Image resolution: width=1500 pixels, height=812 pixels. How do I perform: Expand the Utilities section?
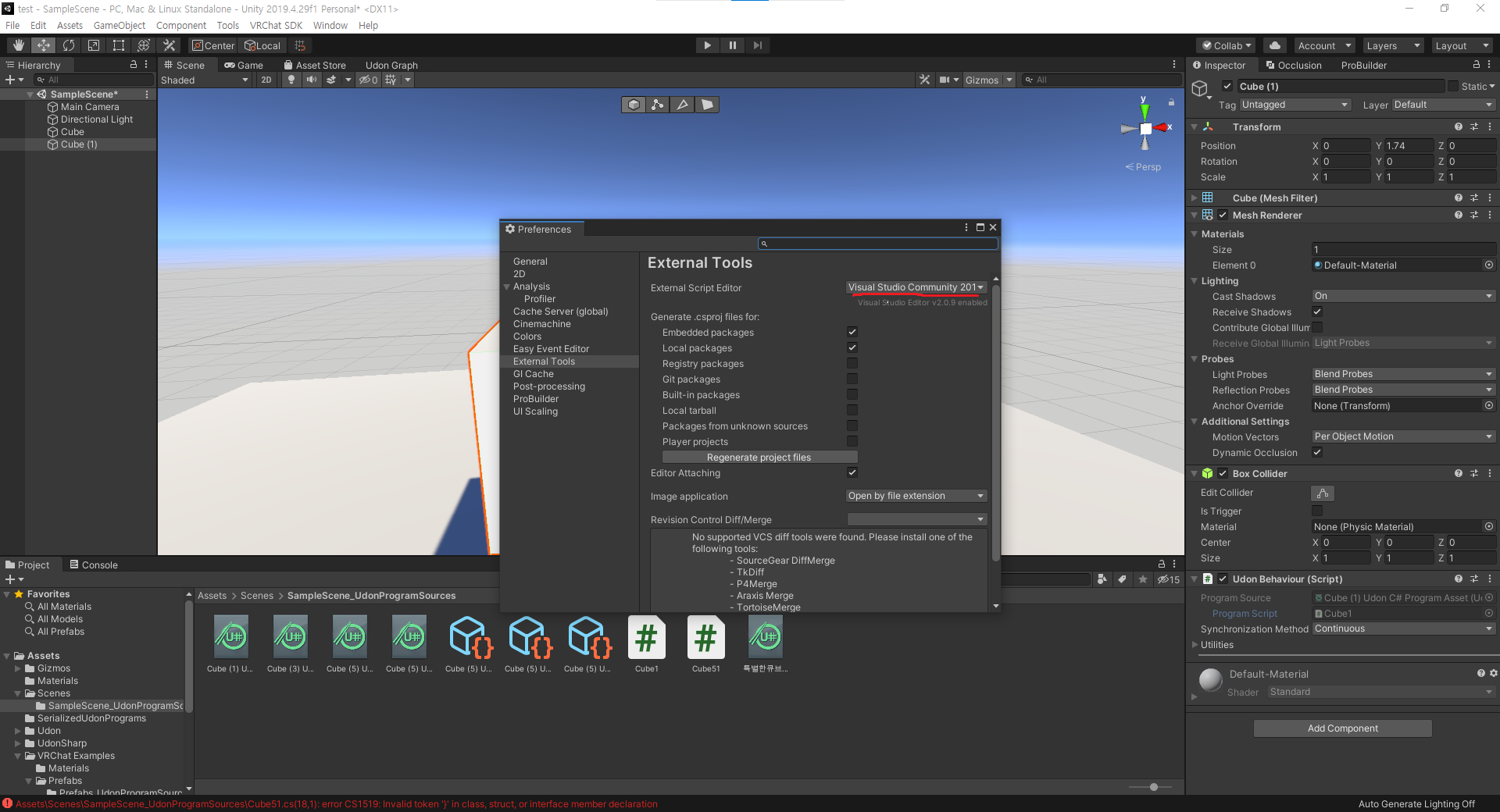pyautogui.click(x=1195, y=645)
